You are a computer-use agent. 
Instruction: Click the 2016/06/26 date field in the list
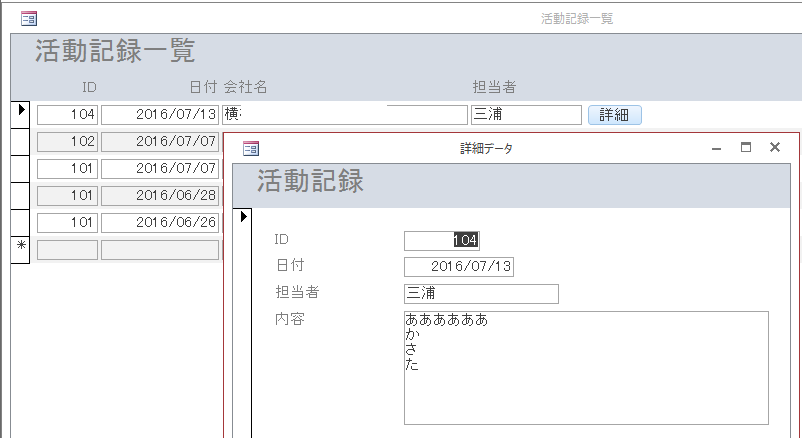(160, 222)
